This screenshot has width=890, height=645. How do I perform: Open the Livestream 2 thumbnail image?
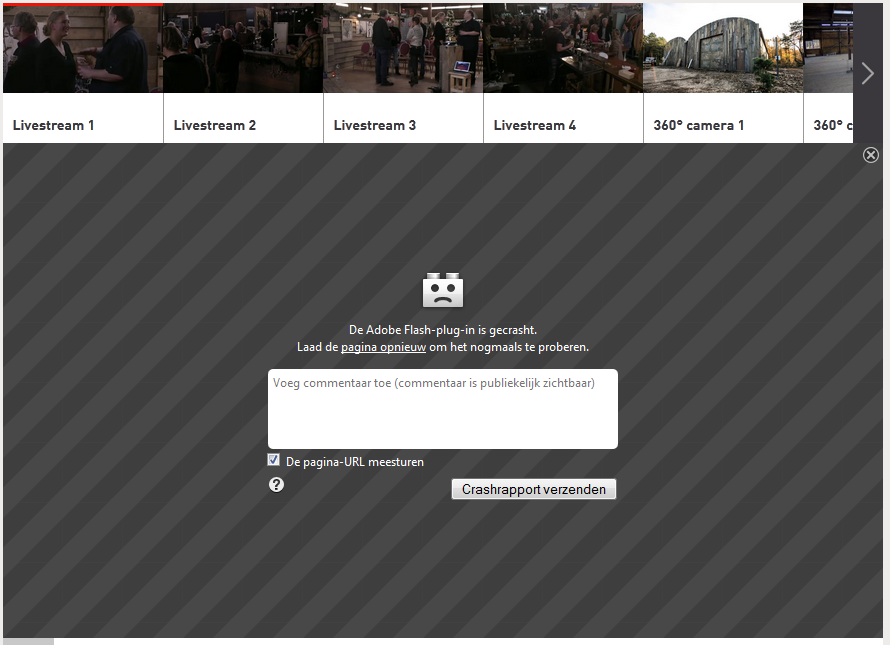click(x=243, y=48)
